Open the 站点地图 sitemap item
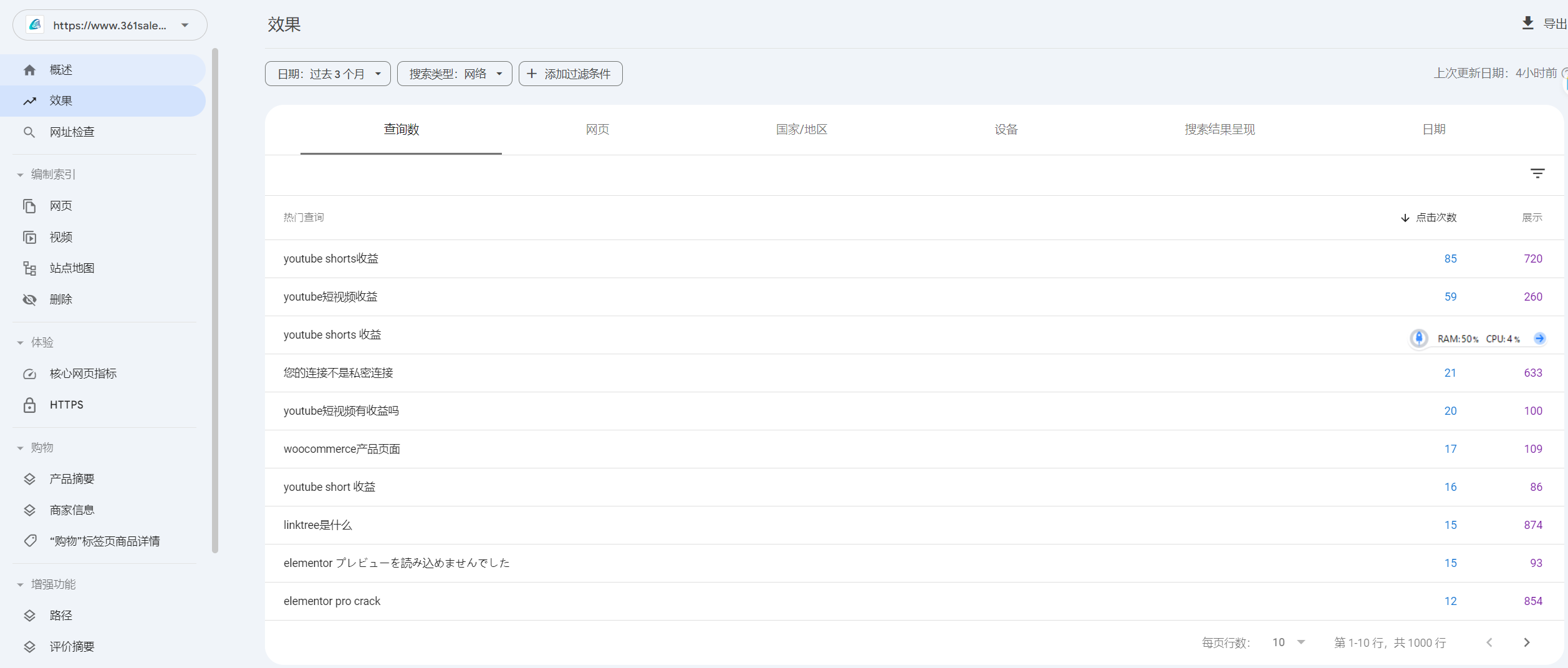The width and height of the screenshot is (1568, 668). coord(72,268)
